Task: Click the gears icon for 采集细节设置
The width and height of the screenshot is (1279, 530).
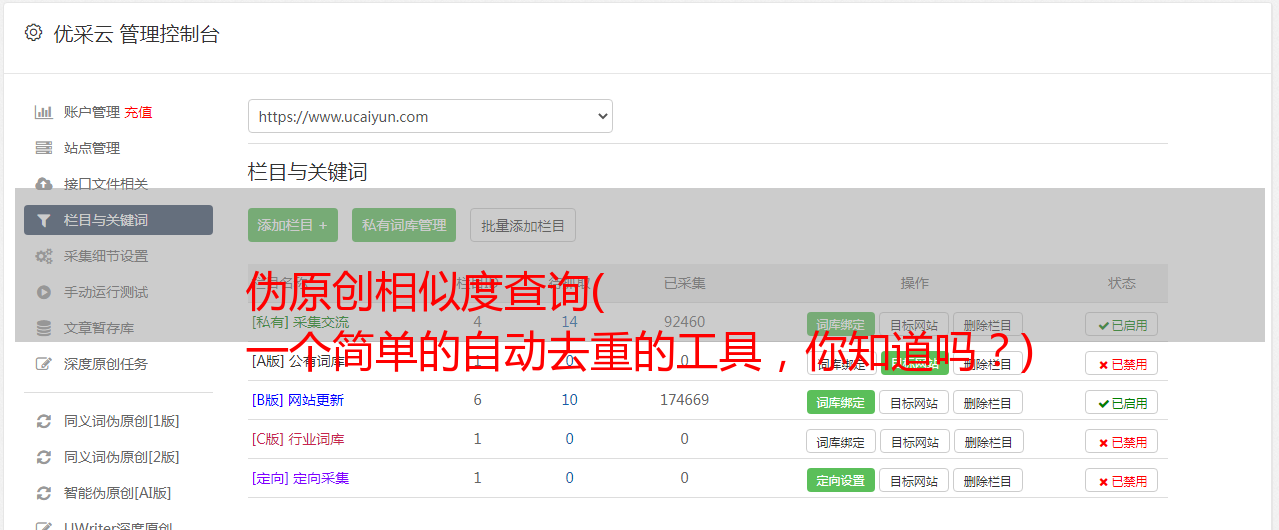Action: [43, 256]
